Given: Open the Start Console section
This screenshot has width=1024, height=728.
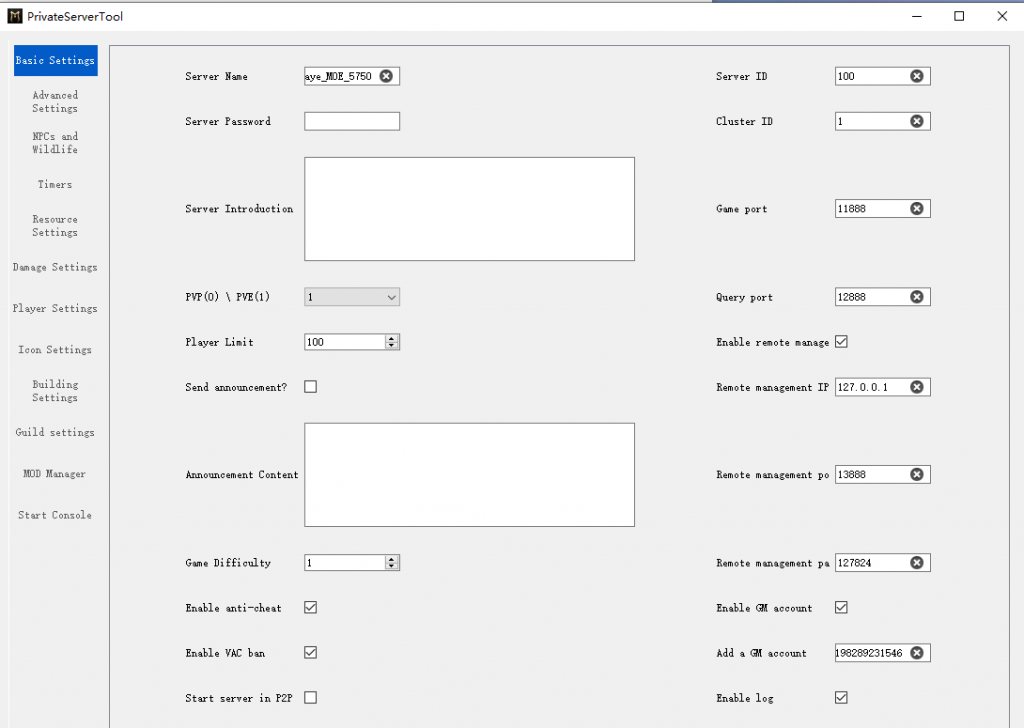Looking at the screenshot, I should pos(55,515).
